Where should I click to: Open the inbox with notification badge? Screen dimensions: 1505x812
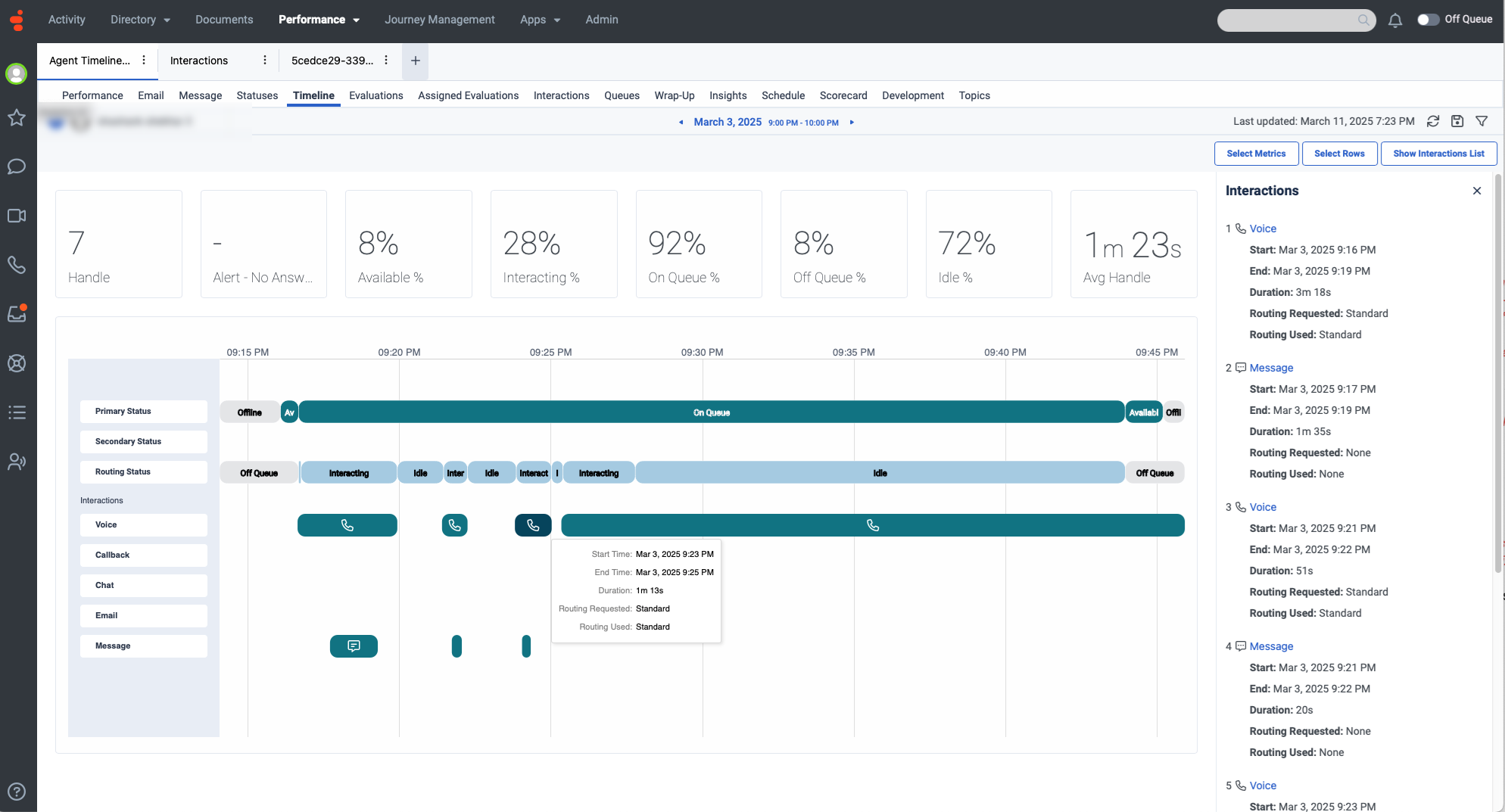point(17,313)
